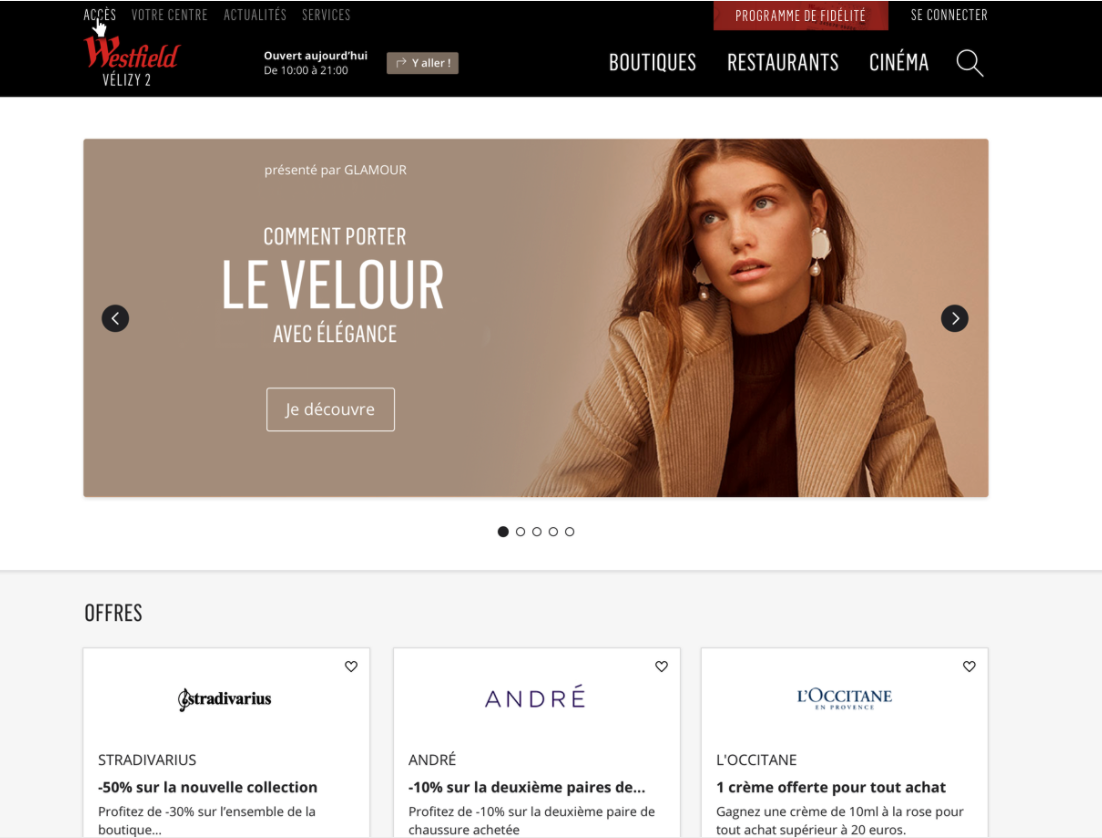The image size is (1102, 838).
Task: Open Programme de Fidélité
Action: [800, 15]
